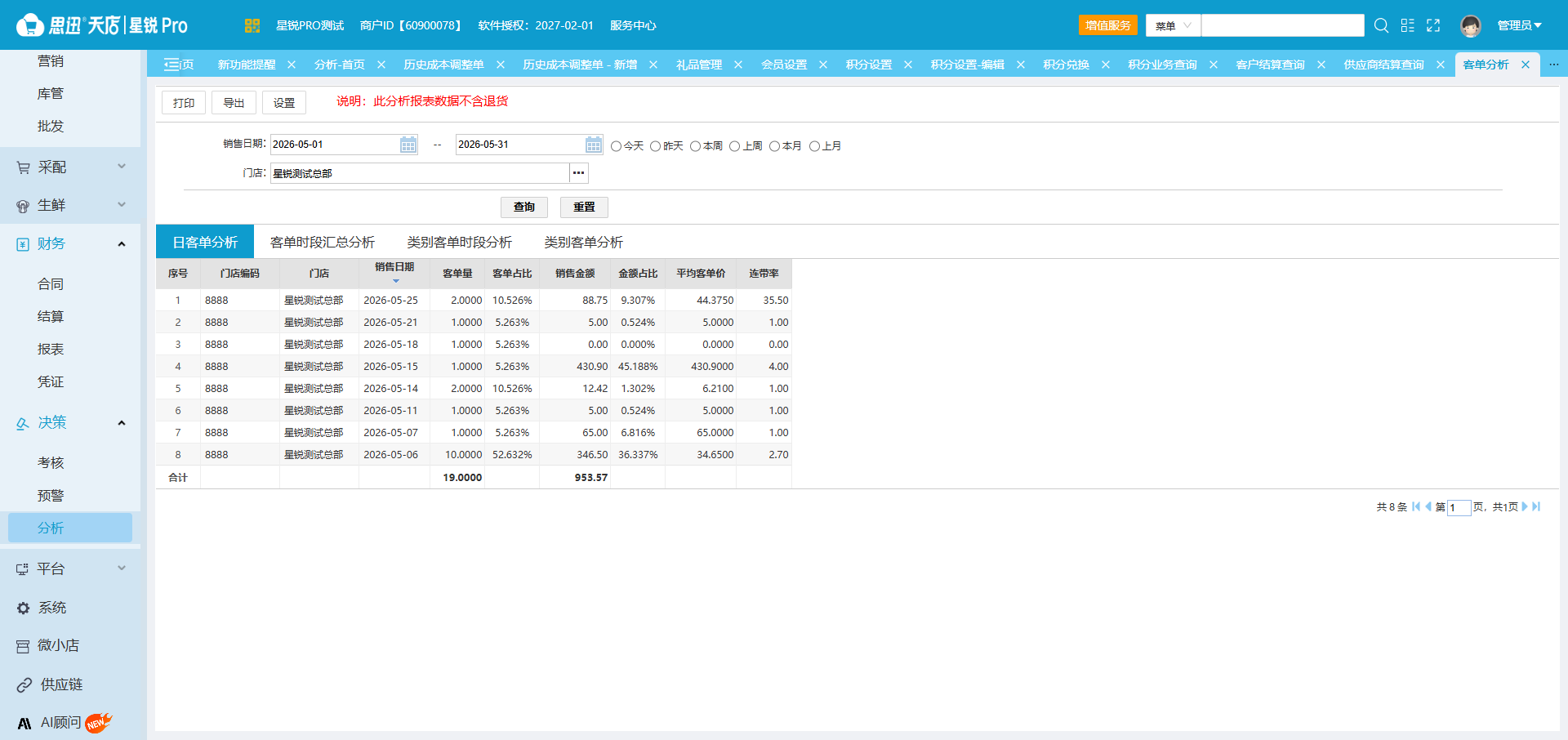Click the 客单量 column header

[x=457, y=274]
